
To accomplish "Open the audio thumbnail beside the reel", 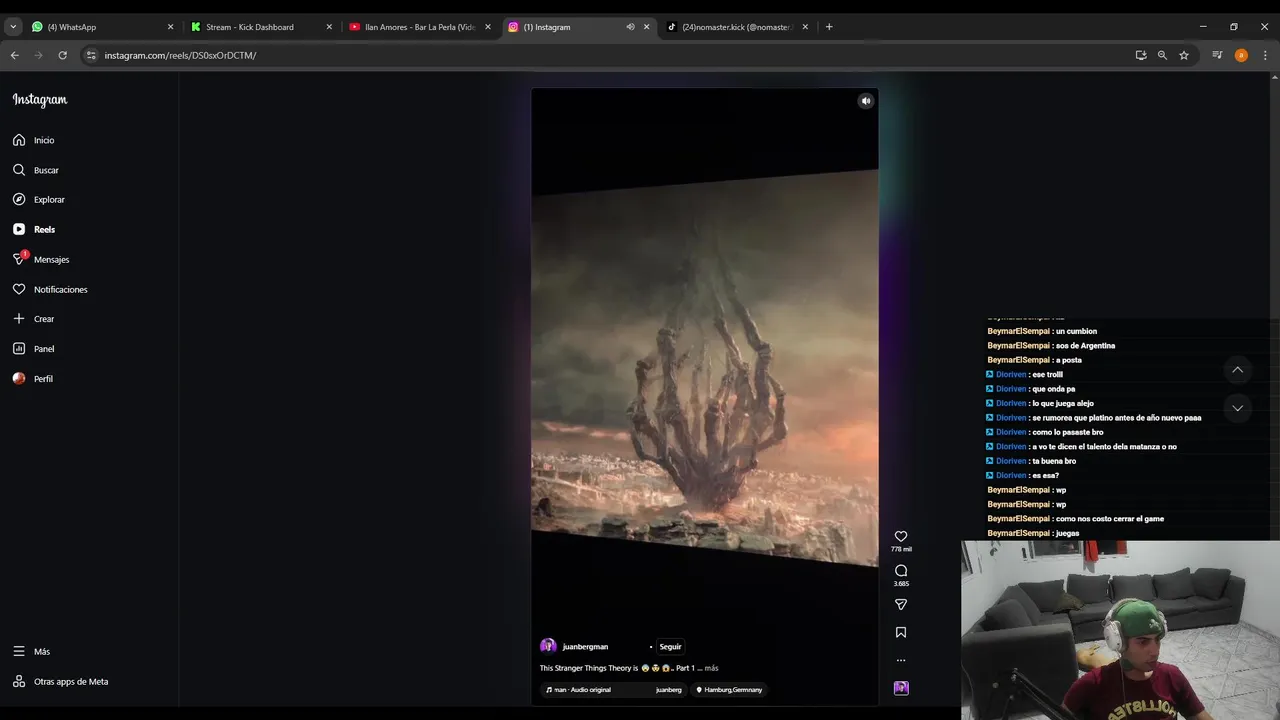I will [901, 688].
